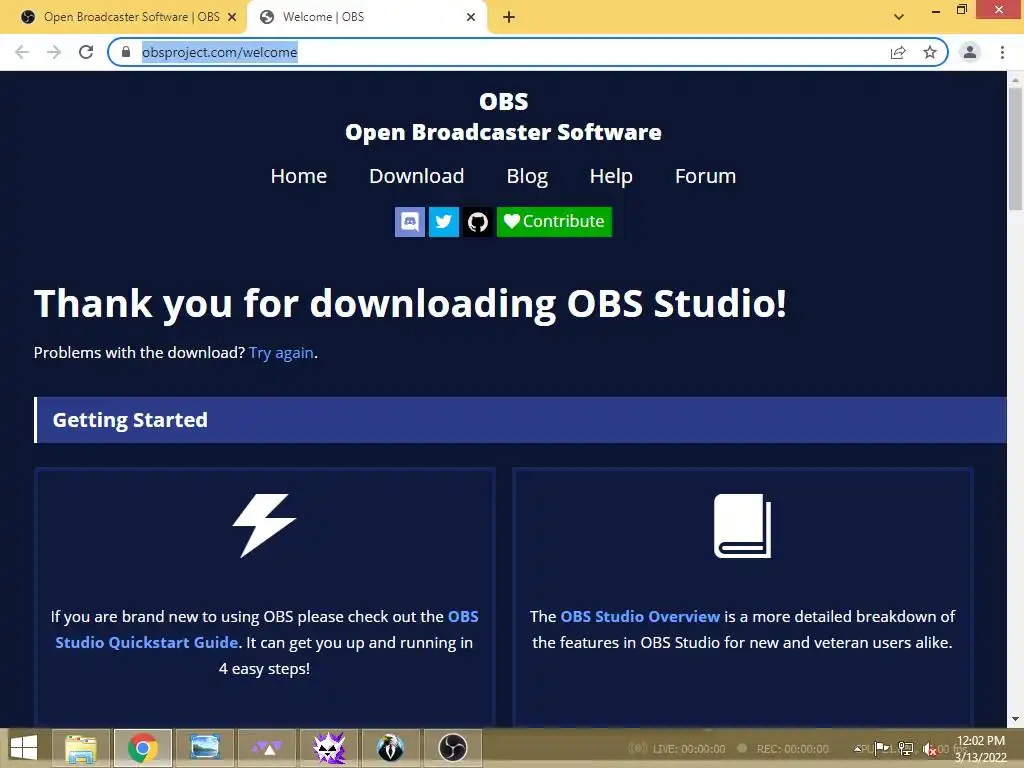This screenshot has width=1024, height=768.
Task: Close the Open Broadcaster Software tab
Action: tap(232, 17)
